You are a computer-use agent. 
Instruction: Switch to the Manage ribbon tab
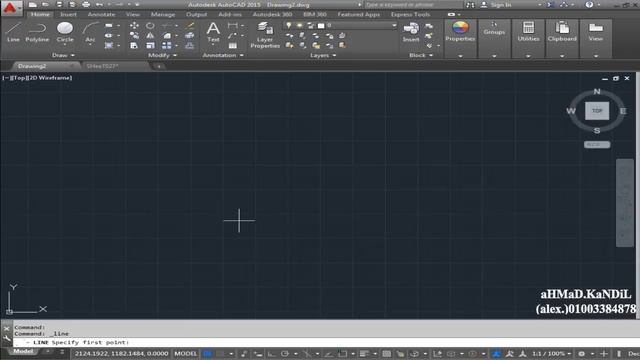click(163, 14)
